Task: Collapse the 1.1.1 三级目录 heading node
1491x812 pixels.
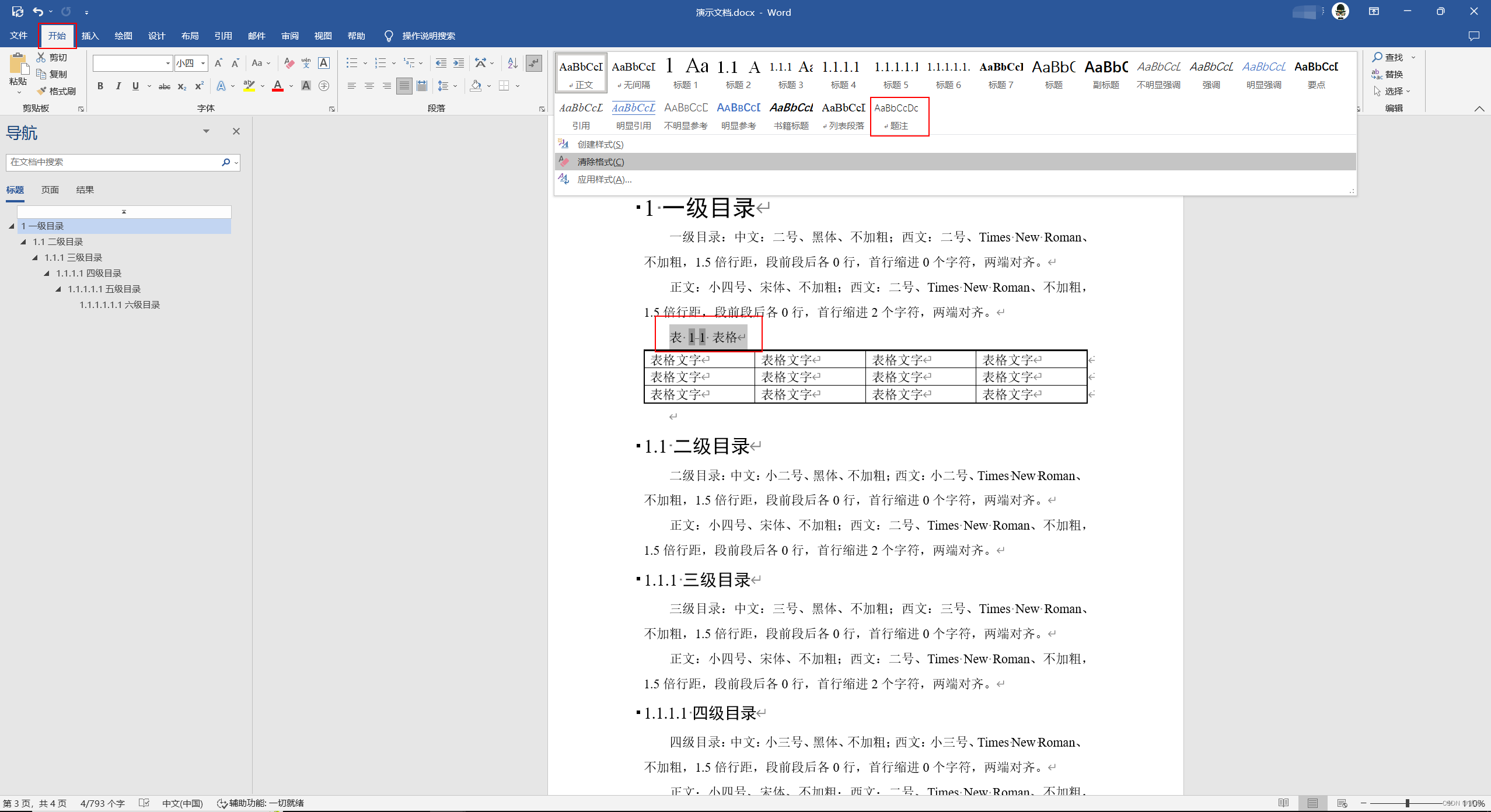Action: coord(35,257)
